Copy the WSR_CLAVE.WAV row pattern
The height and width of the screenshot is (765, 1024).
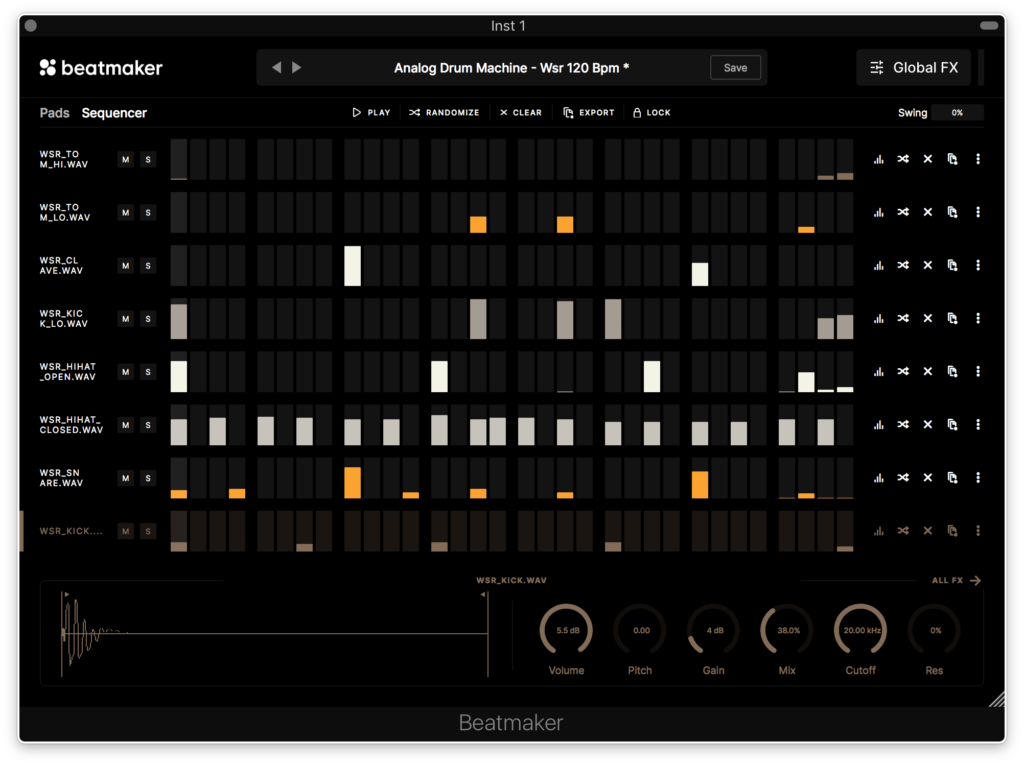tap(952, 265)
